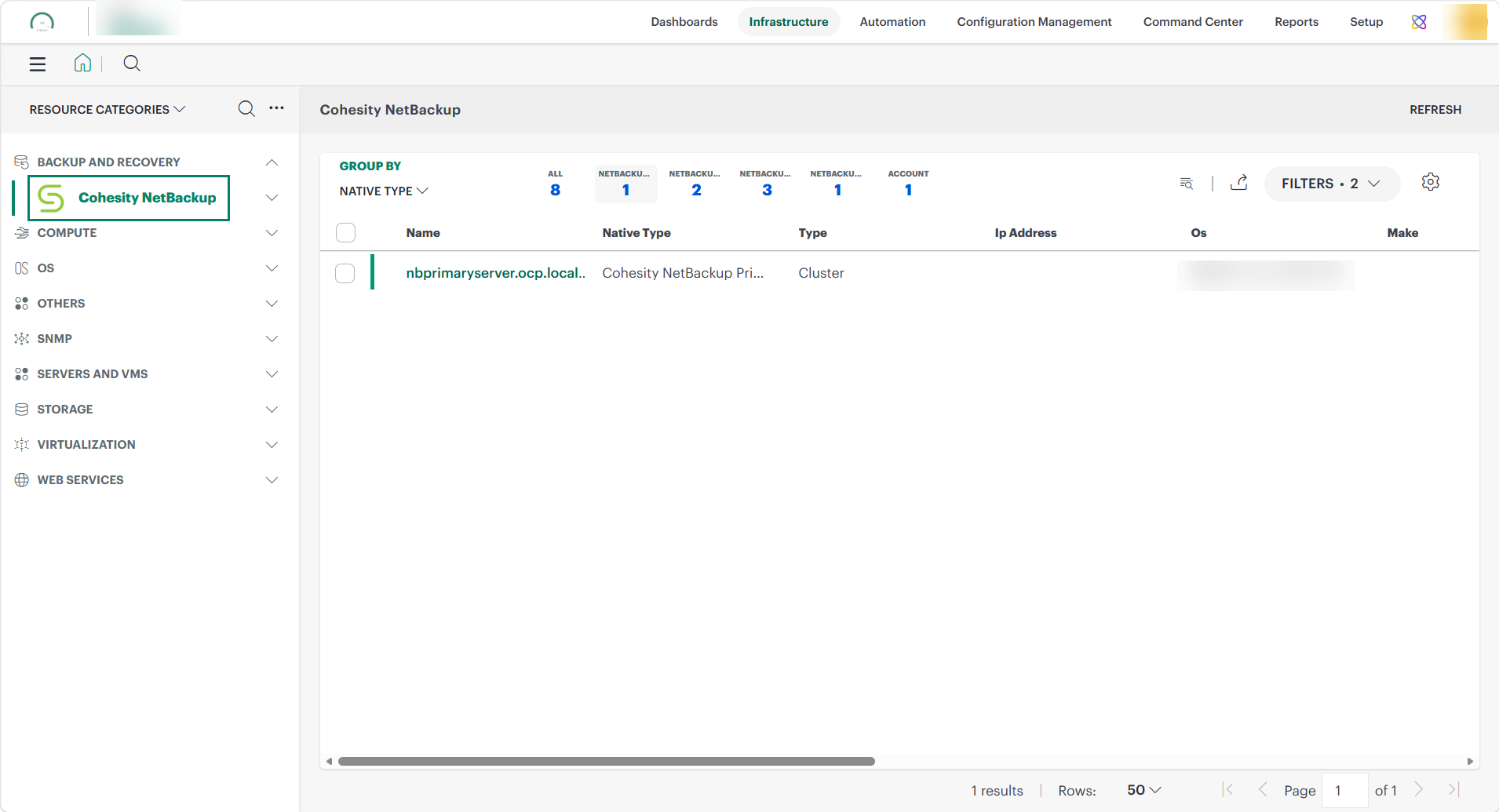The image size is (1499, 812).
Task: Open the user profile avatar
Action: point(1464,22)
